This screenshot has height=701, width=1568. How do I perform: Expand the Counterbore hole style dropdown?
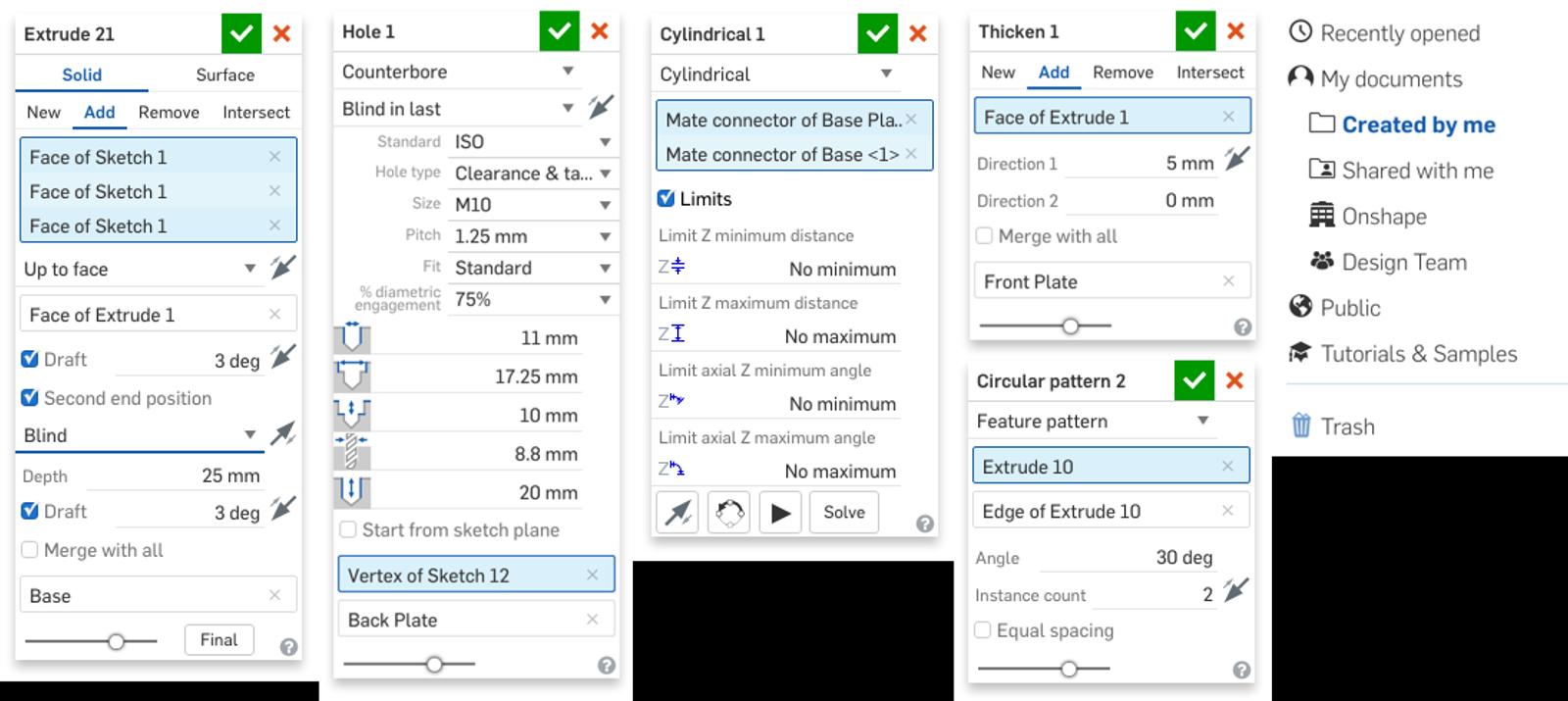click(567, 72)
